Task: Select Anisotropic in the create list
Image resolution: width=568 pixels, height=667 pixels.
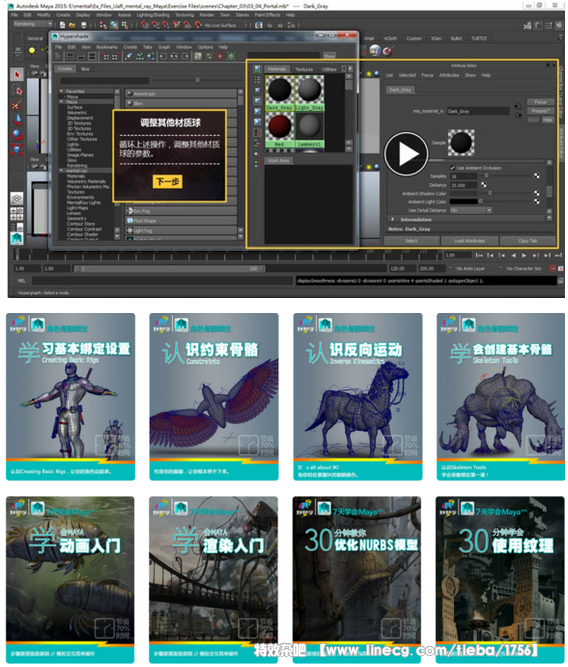Action: 181,93
